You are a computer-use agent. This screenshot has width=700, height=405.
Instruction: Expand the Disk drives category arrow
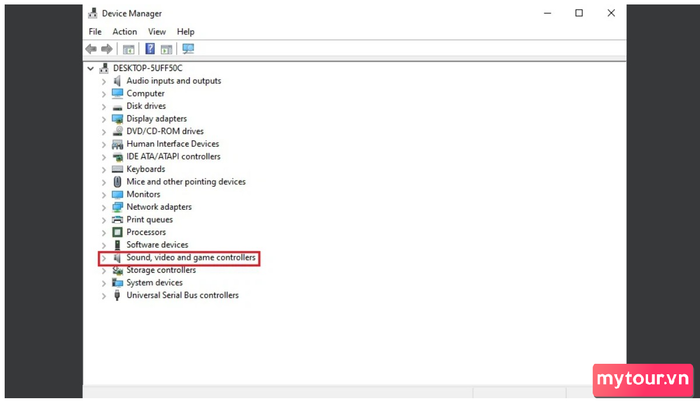pos(104,107)
